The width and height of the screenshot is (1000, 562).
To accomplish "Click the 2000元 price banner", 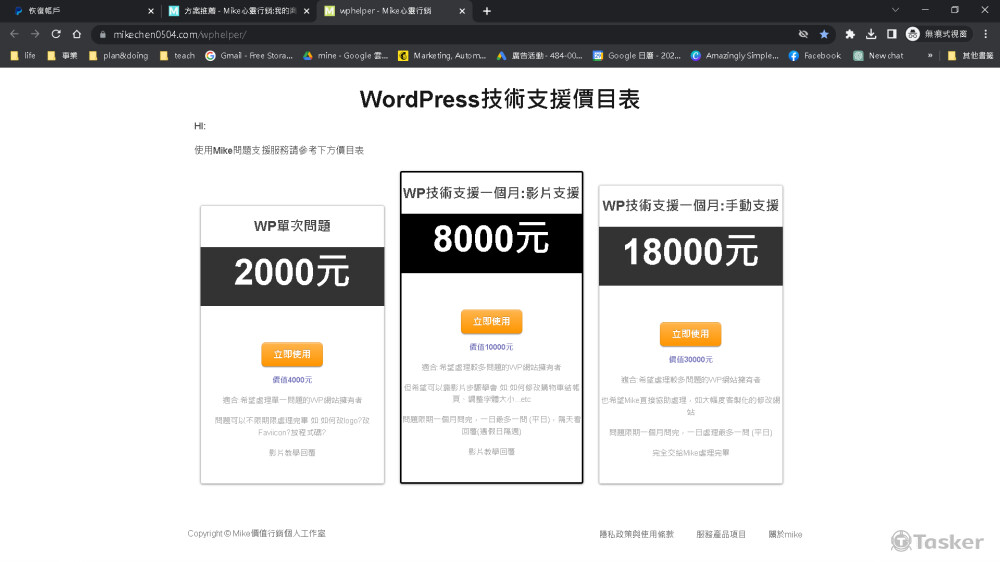I will (292, 276).
